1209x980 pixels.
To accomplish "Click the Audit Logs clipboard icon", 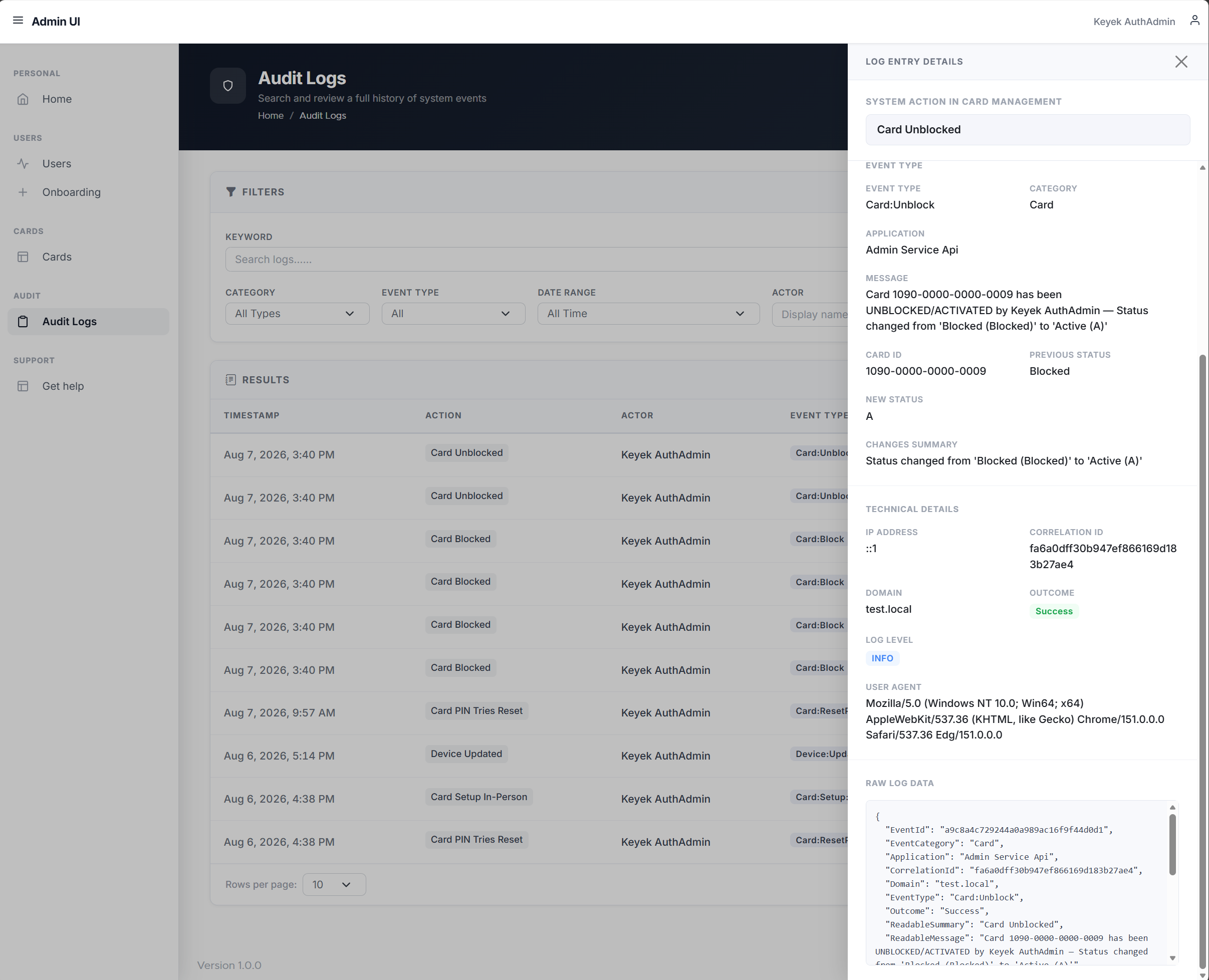I will click(x=23, y=322).
